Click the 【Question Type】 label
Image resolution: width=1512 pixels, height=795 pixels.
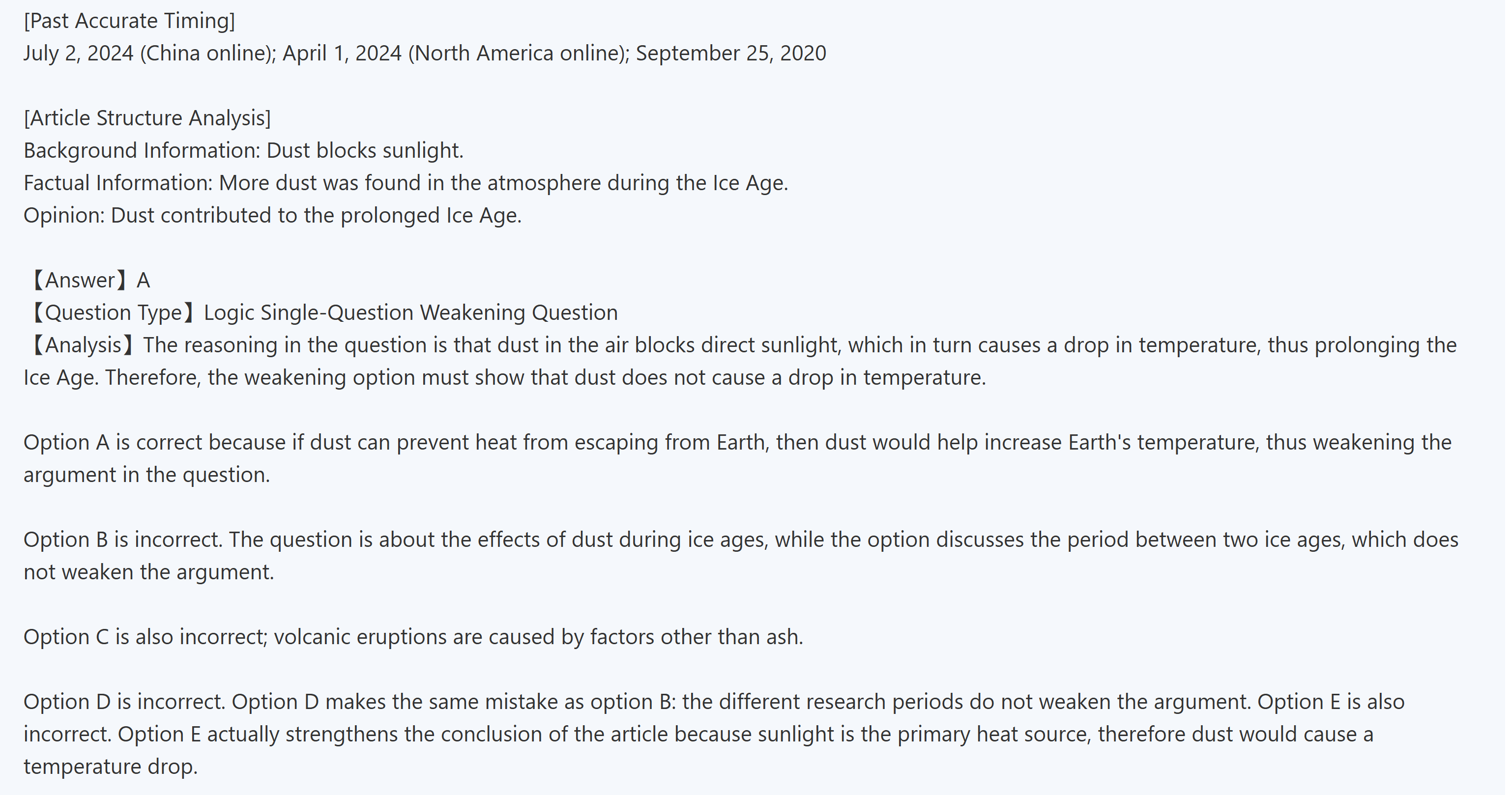tap(113, 312)
